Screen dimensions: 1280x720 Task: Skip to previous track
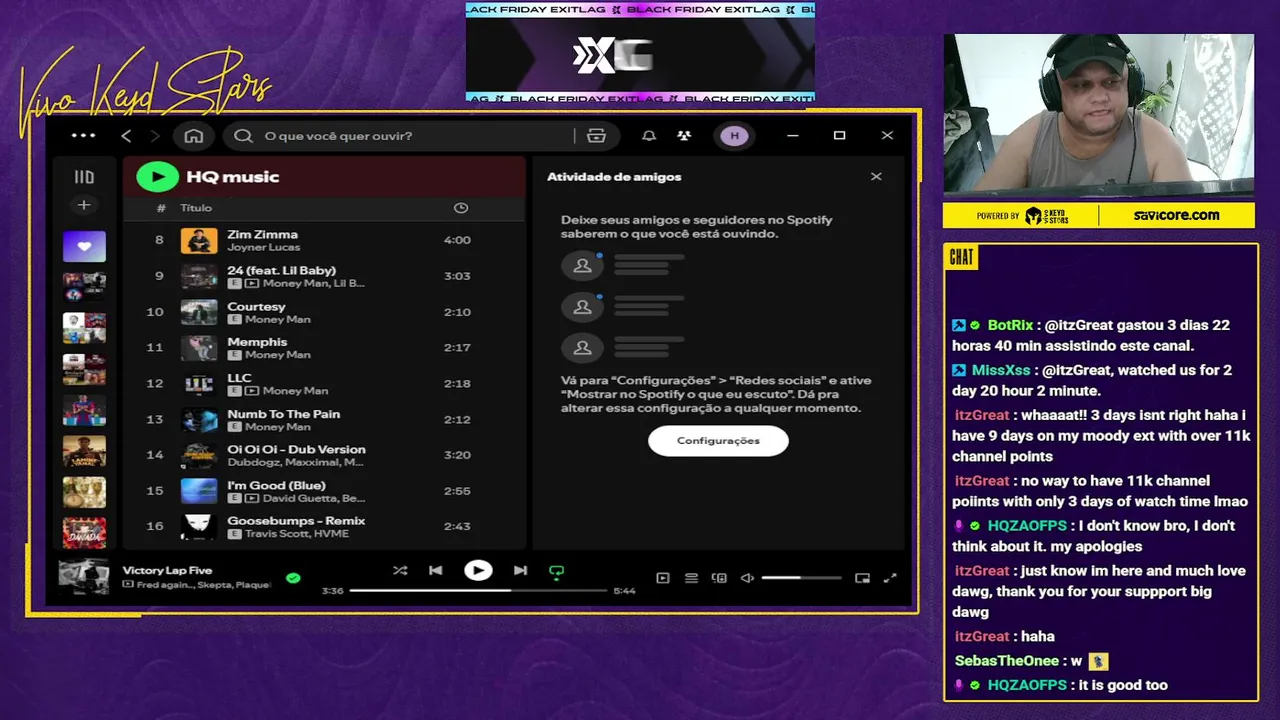tap(436, 570)
